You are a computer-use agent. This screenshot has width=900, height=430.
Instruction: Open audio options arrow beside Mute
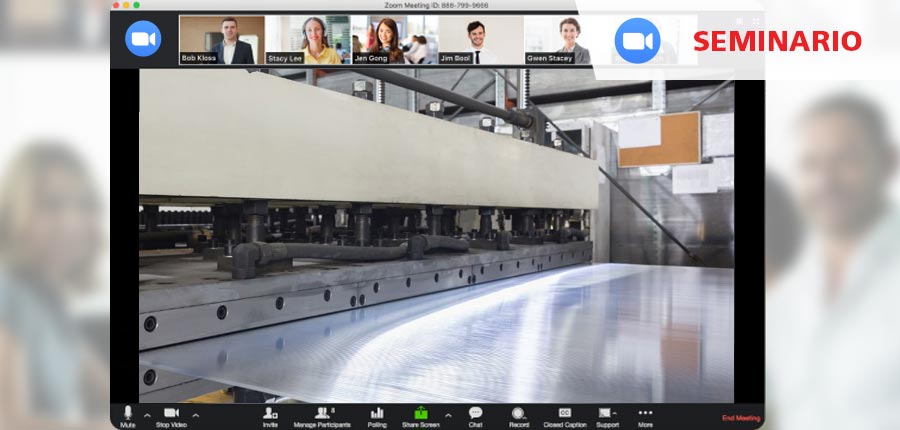click(x=148, y=414)
